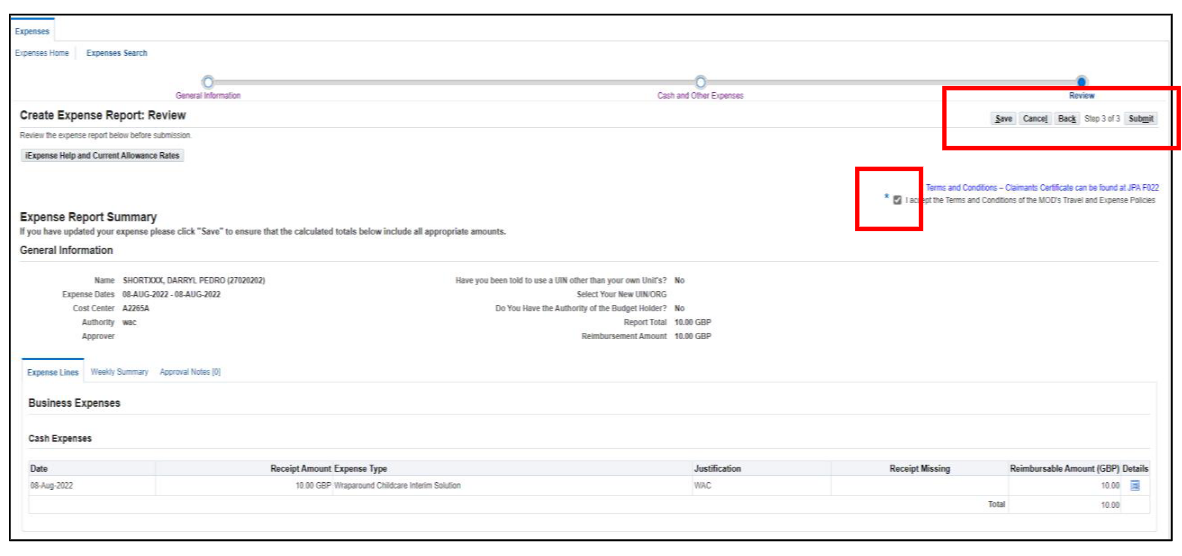Viewport: 1182px width, 556px height.
Task: Click the Authority value wac
Action: click(130, 322)
